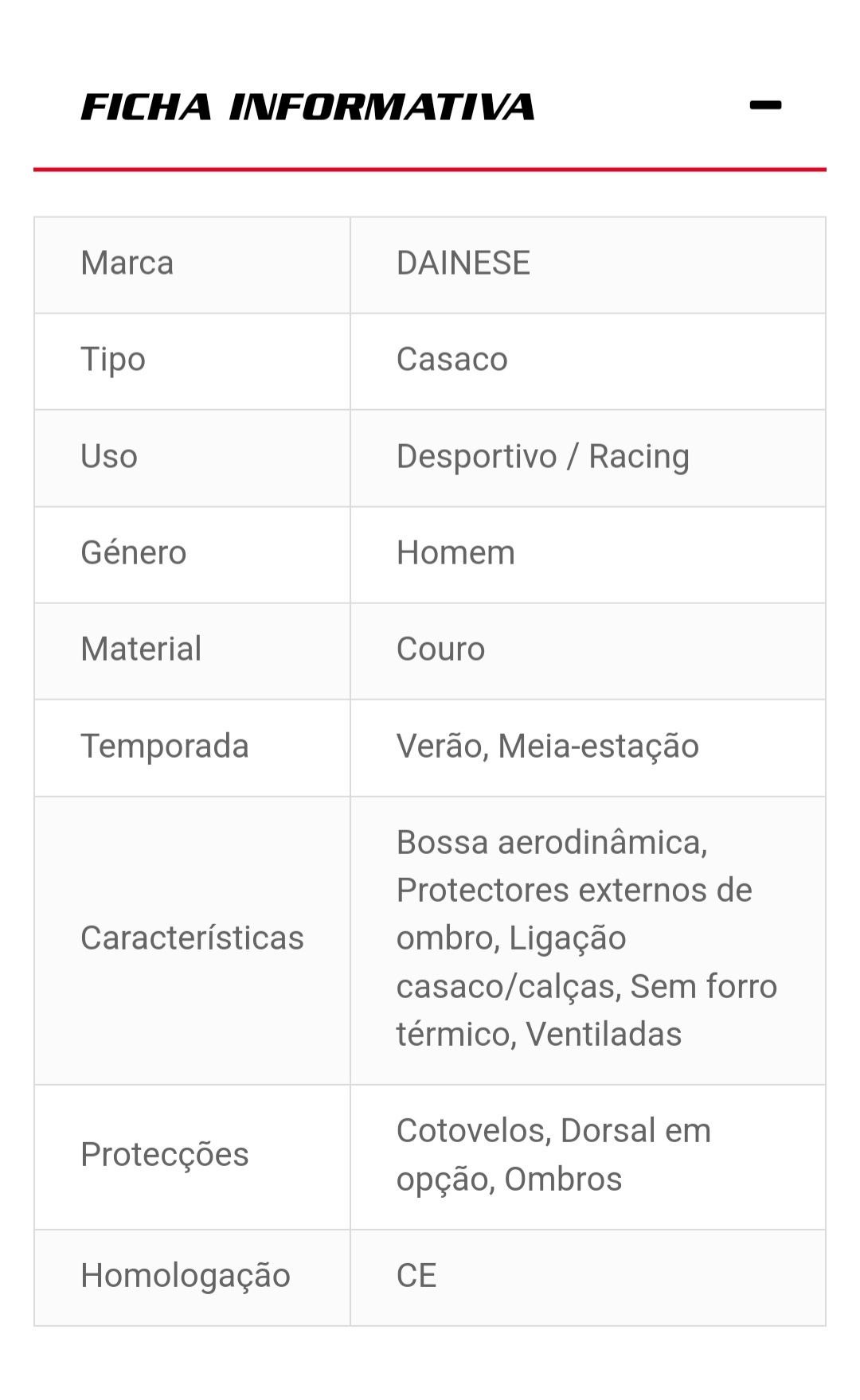Select the DAINESE brand value
Viewport: 860px width, 1400px height.
463,263
